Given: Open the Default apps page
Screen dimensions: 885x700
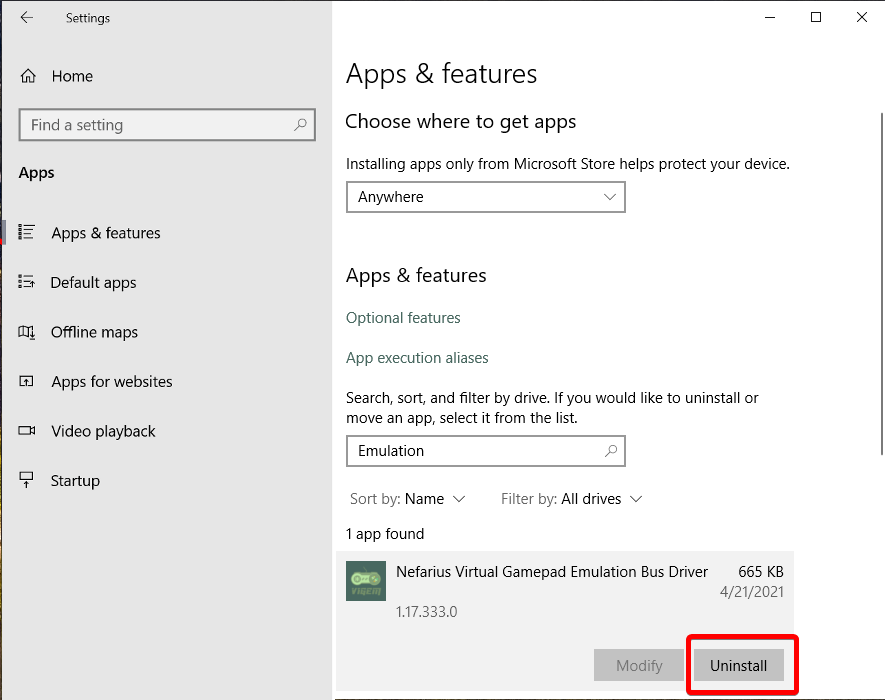Looking at the screenshot, I should [94, 282].
